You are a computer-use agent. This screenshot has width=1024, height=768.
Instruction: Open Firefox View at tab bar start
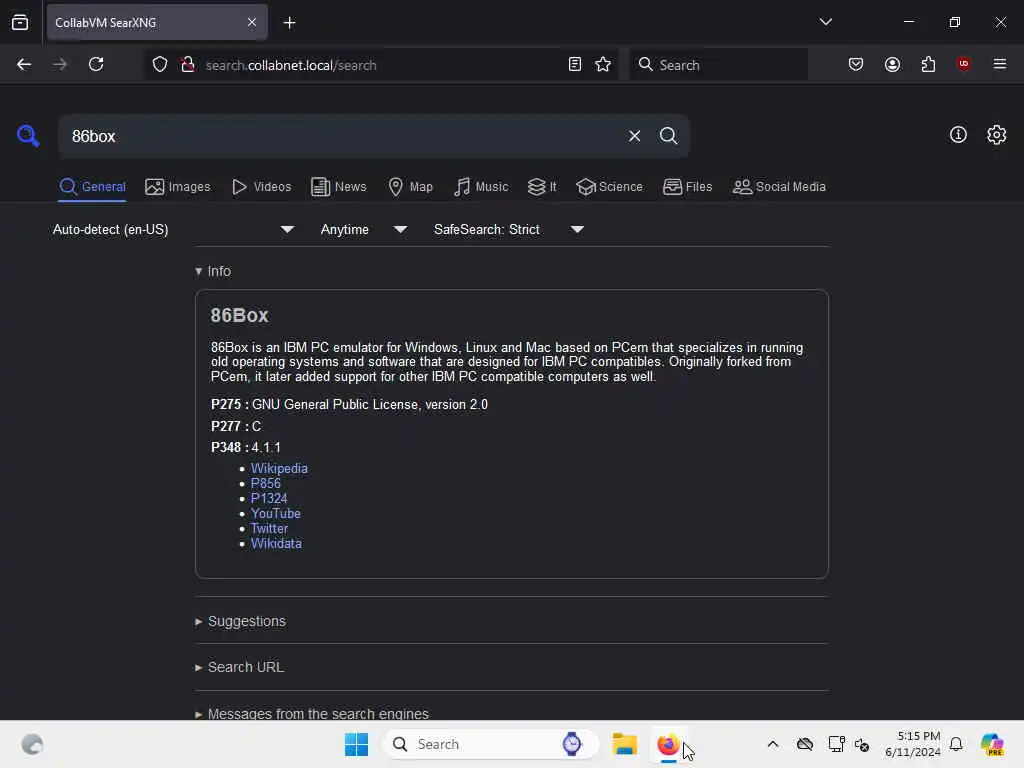pyautogui.click(x=20, y=22)
